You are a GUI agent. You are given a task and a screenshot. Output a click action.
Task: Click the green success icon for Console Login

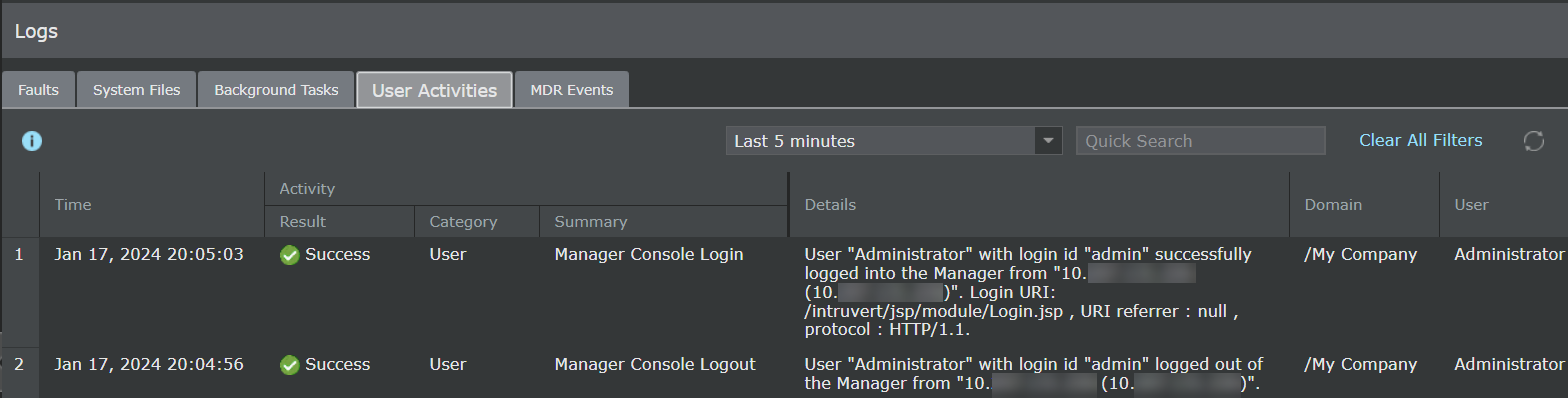click(290, 255)
